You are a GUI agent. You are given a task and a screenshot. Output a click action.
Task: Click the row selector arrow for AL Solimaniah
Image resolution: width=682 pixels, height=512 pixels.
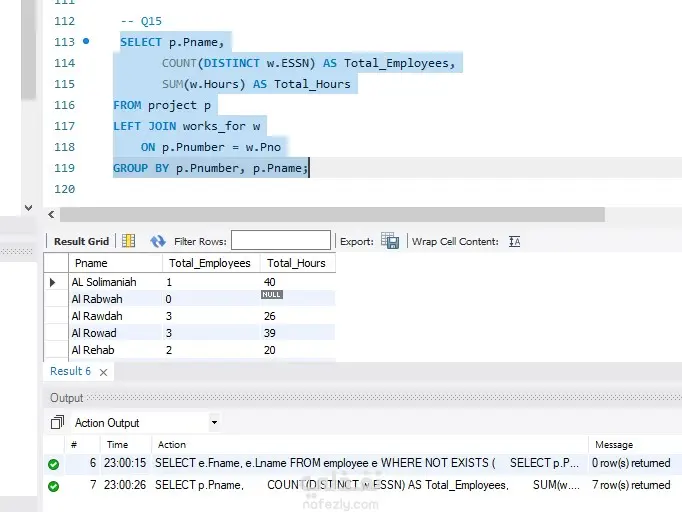pyautogui.click(x=53, y=282)
